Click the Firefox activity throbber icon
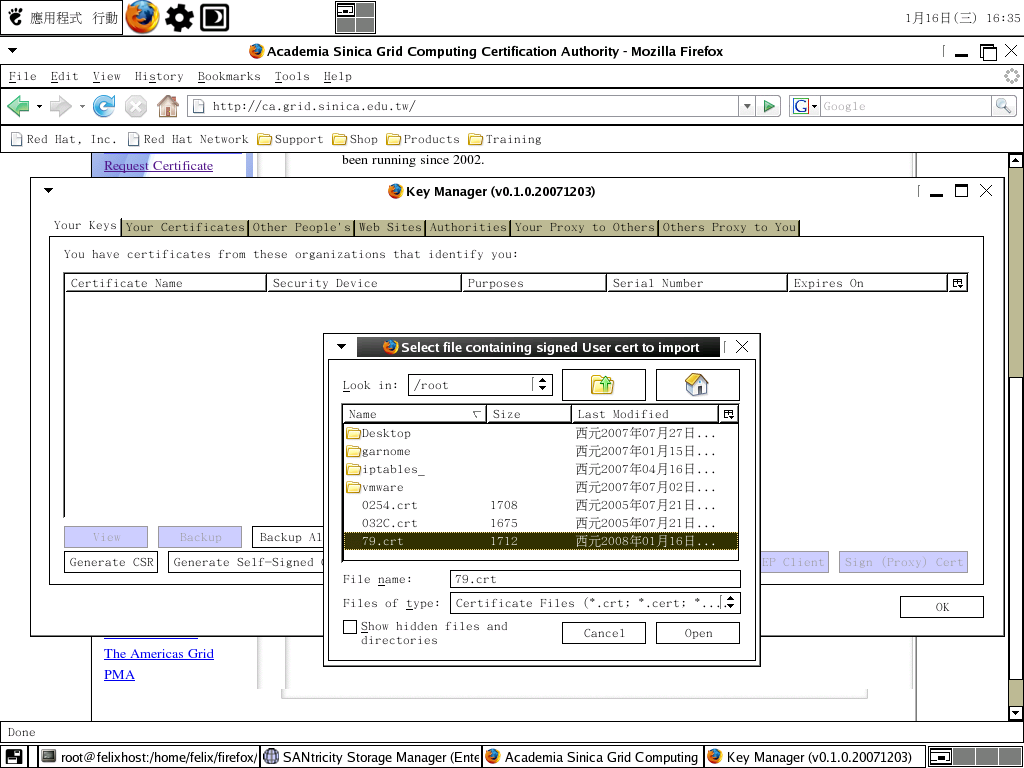The width and height of the screenshot is (1024, 768). [1012, 76]
